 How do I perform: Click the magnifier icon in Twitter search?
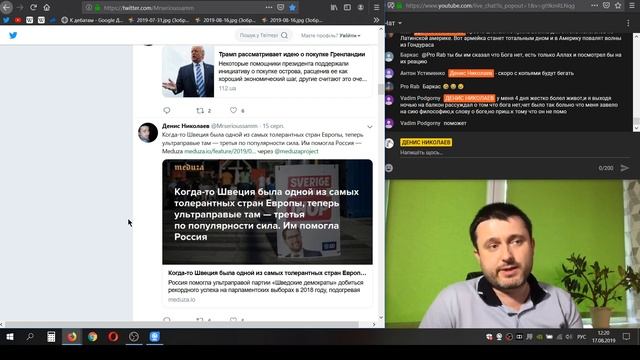(284, 36)
